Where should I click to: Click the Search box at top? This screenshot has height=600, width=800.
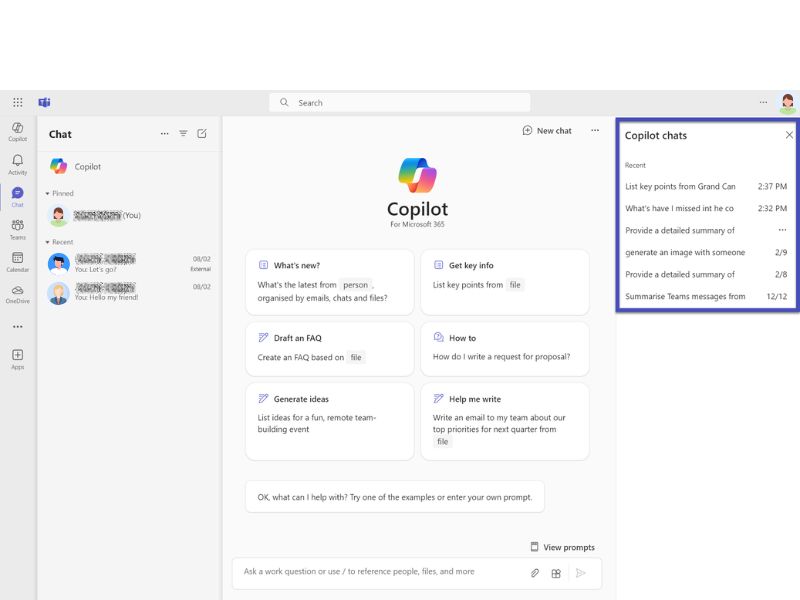(x=400, y=102)
